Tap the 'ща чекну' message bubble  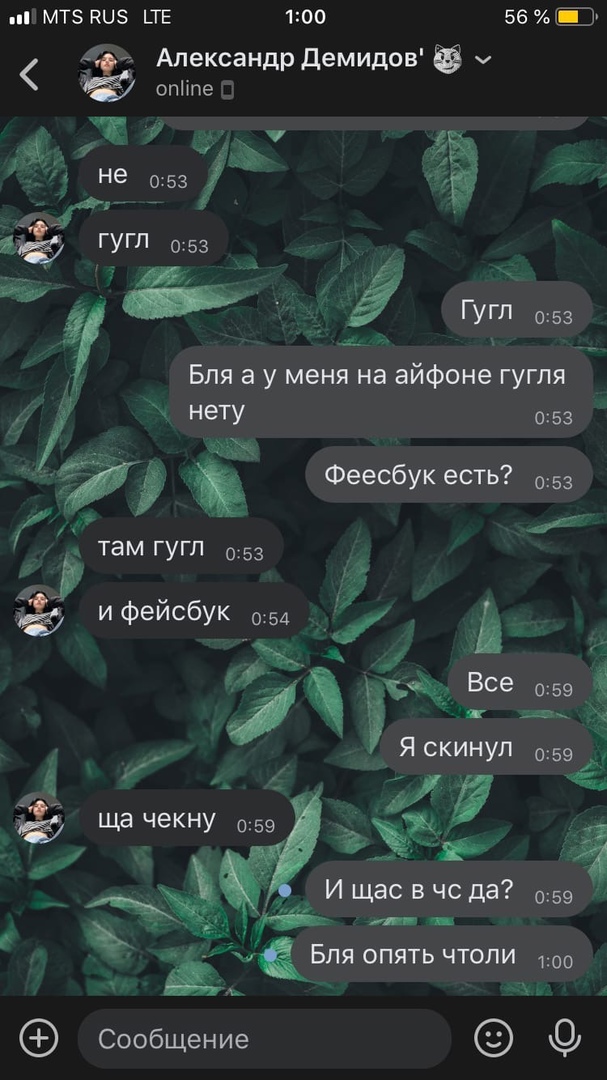click(x=187, y=818)
